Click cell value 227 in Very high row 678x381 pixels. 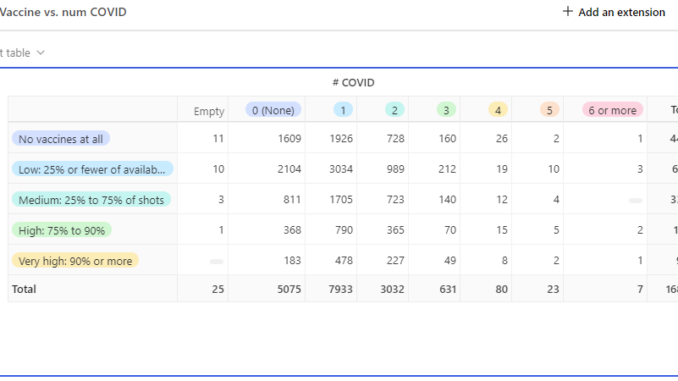pos(396,260)
